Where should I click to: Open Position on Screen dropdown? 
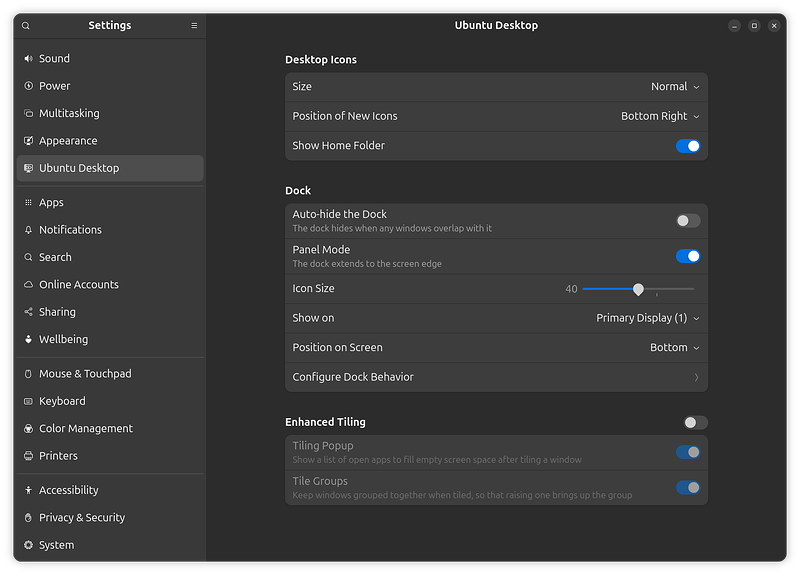pyautogui.click(x=674, y=347)
